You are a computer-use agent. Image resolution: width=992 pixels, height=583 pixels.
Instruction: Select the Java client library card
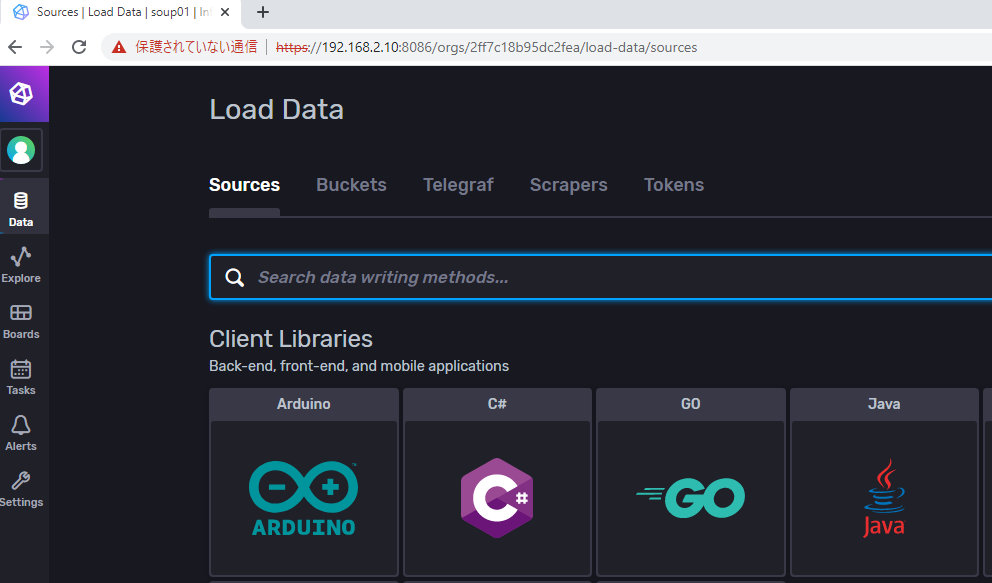pyautogui.click(x=884, y=482)
